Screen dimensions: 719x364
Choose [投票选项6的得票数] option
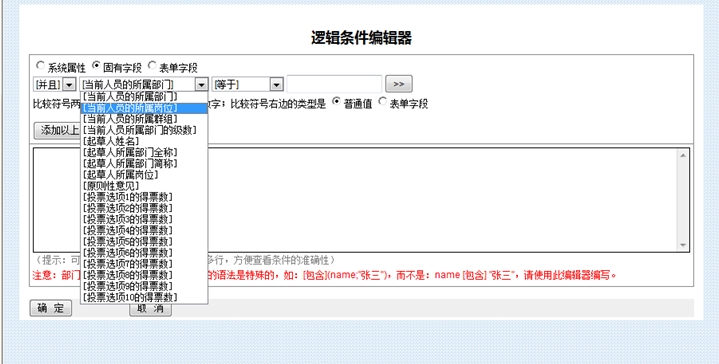point(144,253)
